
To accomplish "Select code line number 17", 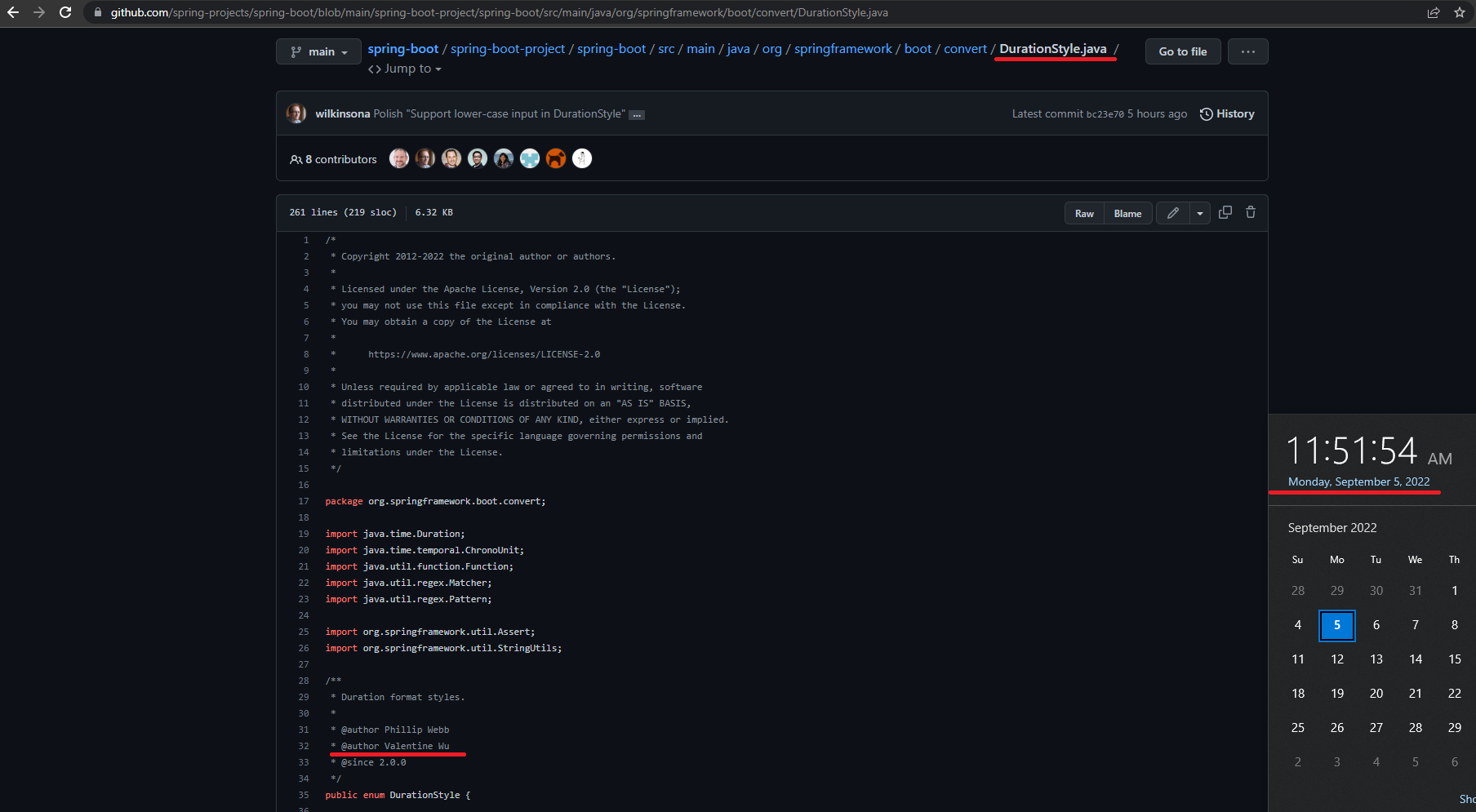I will tap(304, 501).
